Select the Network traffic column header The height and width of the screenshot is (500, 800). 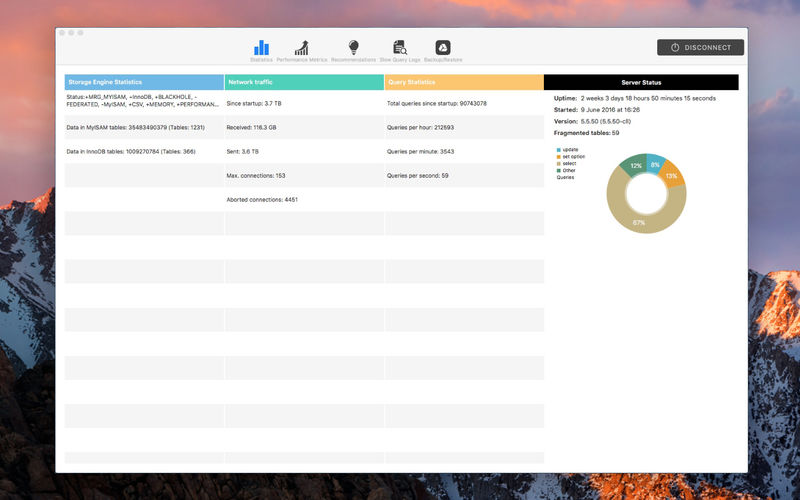(x=304, y=82)
